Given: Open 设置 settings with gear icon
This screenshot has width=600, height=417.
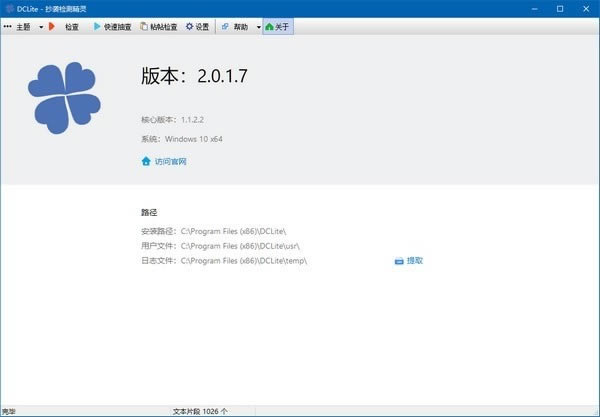Looking at the screenshot, I should [x=198, y=27].
